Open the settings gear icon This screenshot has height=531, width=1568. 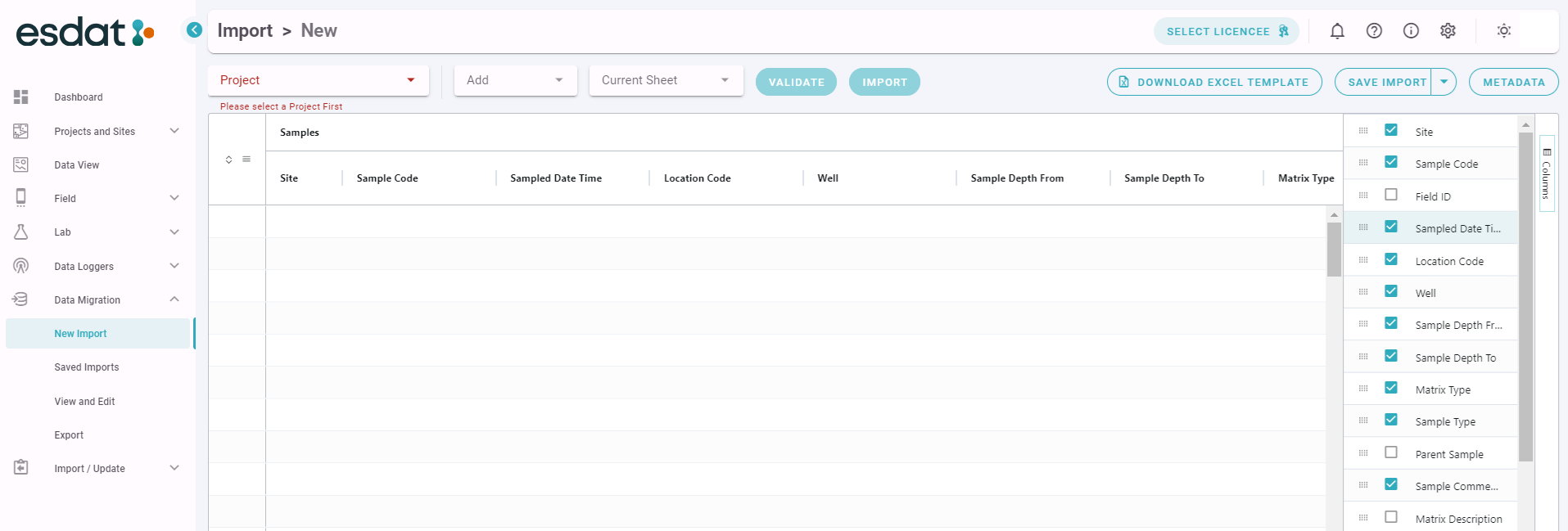1448,31
